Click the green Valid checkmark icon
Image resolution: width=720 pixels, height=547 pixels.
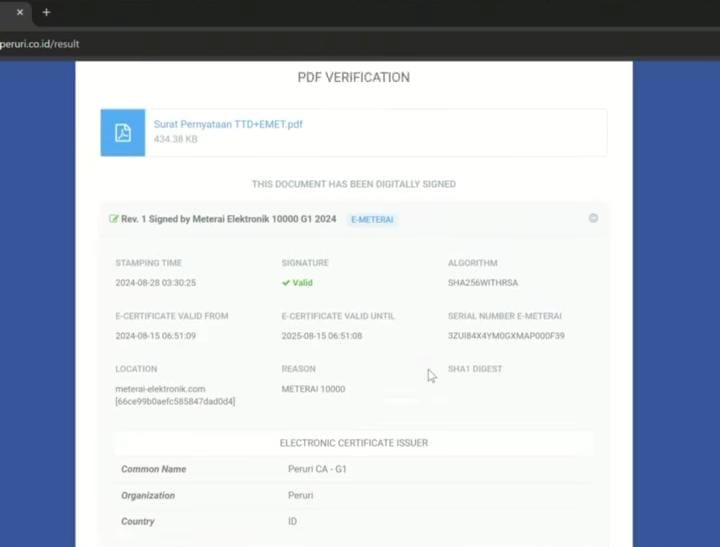pyautogui.click(x=286, y=283)
